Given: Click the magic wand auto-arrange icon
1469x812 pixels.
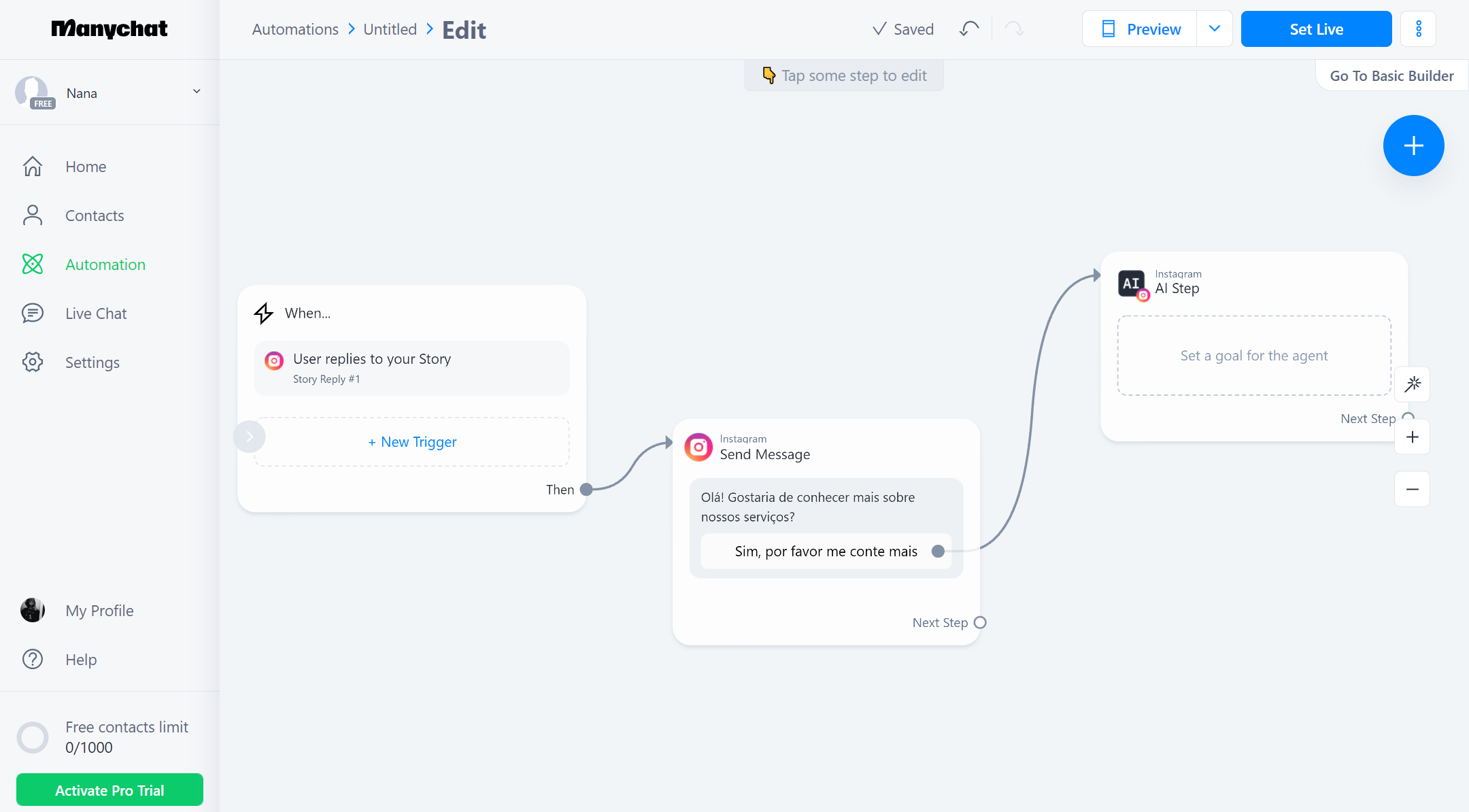Looking at the screenshot, I should click(1413, 384).
